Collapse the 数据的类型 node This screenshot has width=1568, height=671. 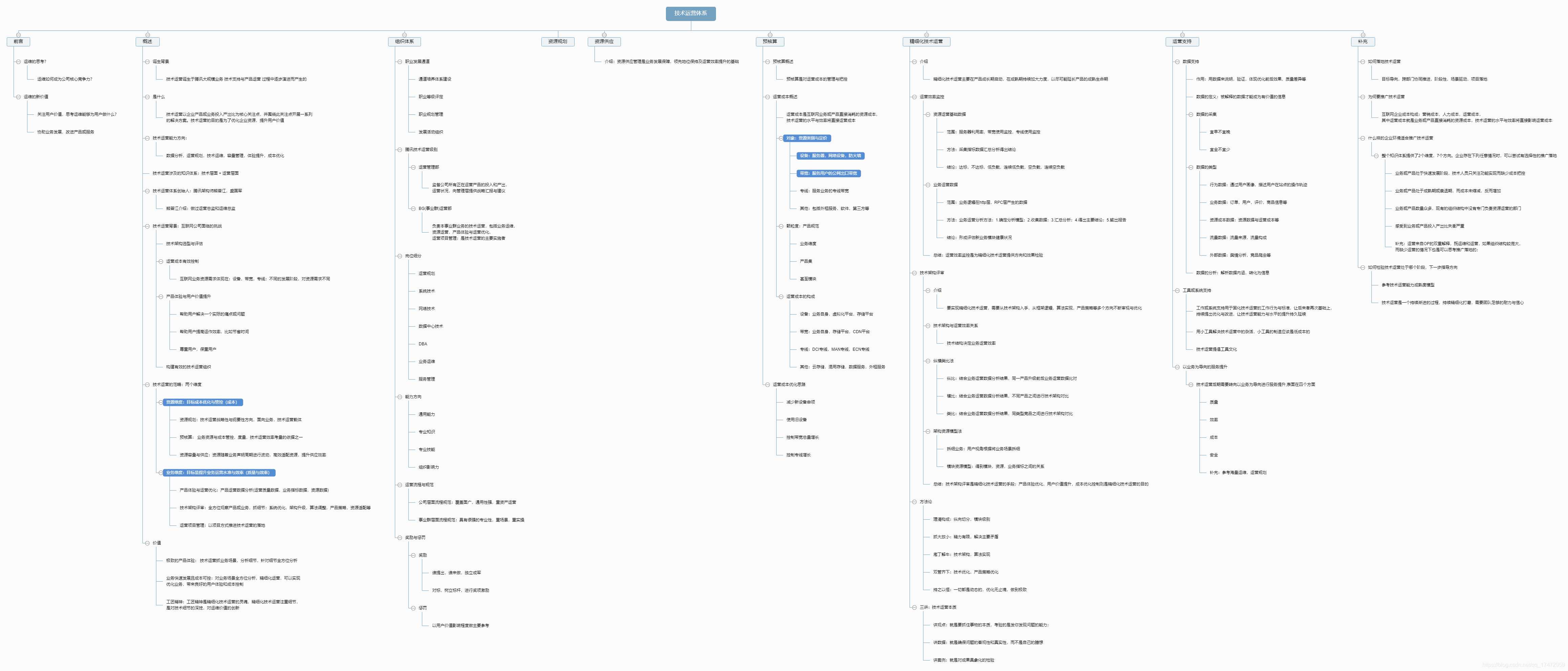(x=1191, y=168)
